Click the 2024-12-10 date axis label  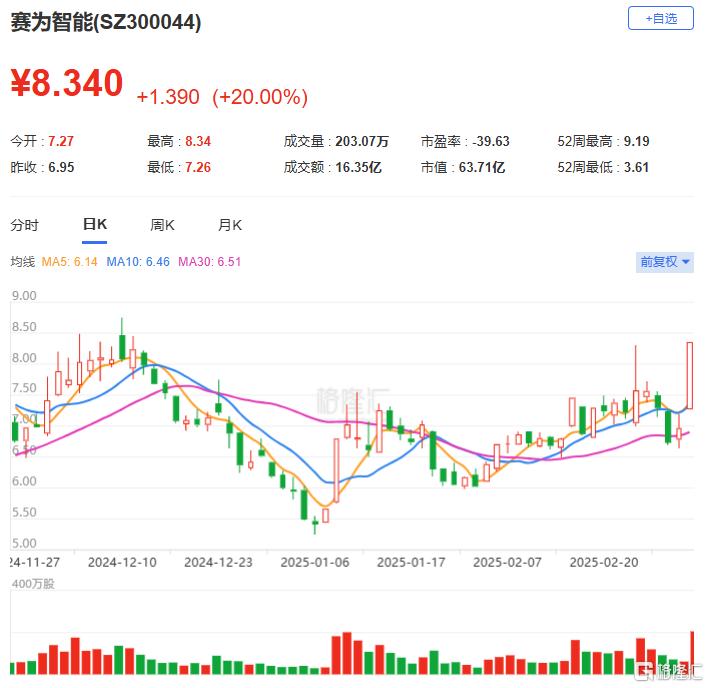point(122,562)
